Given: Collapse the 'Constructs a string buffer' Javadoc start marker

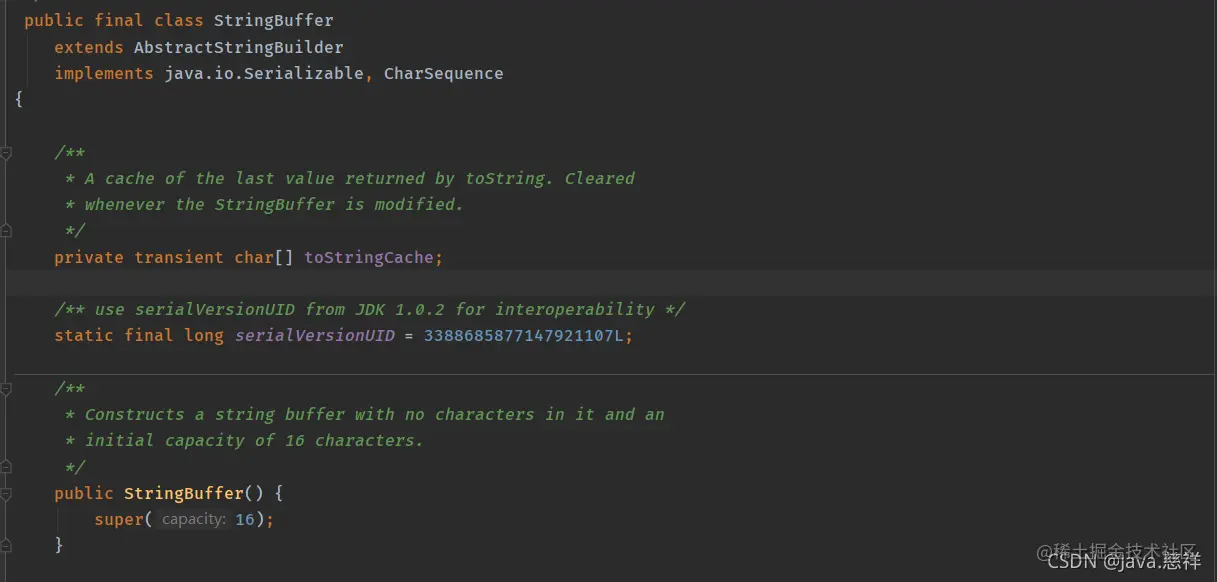Looking at the screenshot, I should [x=6, y=388].
